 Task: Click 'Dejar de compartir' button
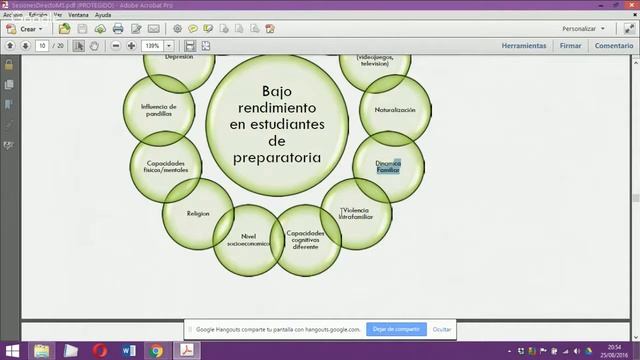tap(396, 329)
